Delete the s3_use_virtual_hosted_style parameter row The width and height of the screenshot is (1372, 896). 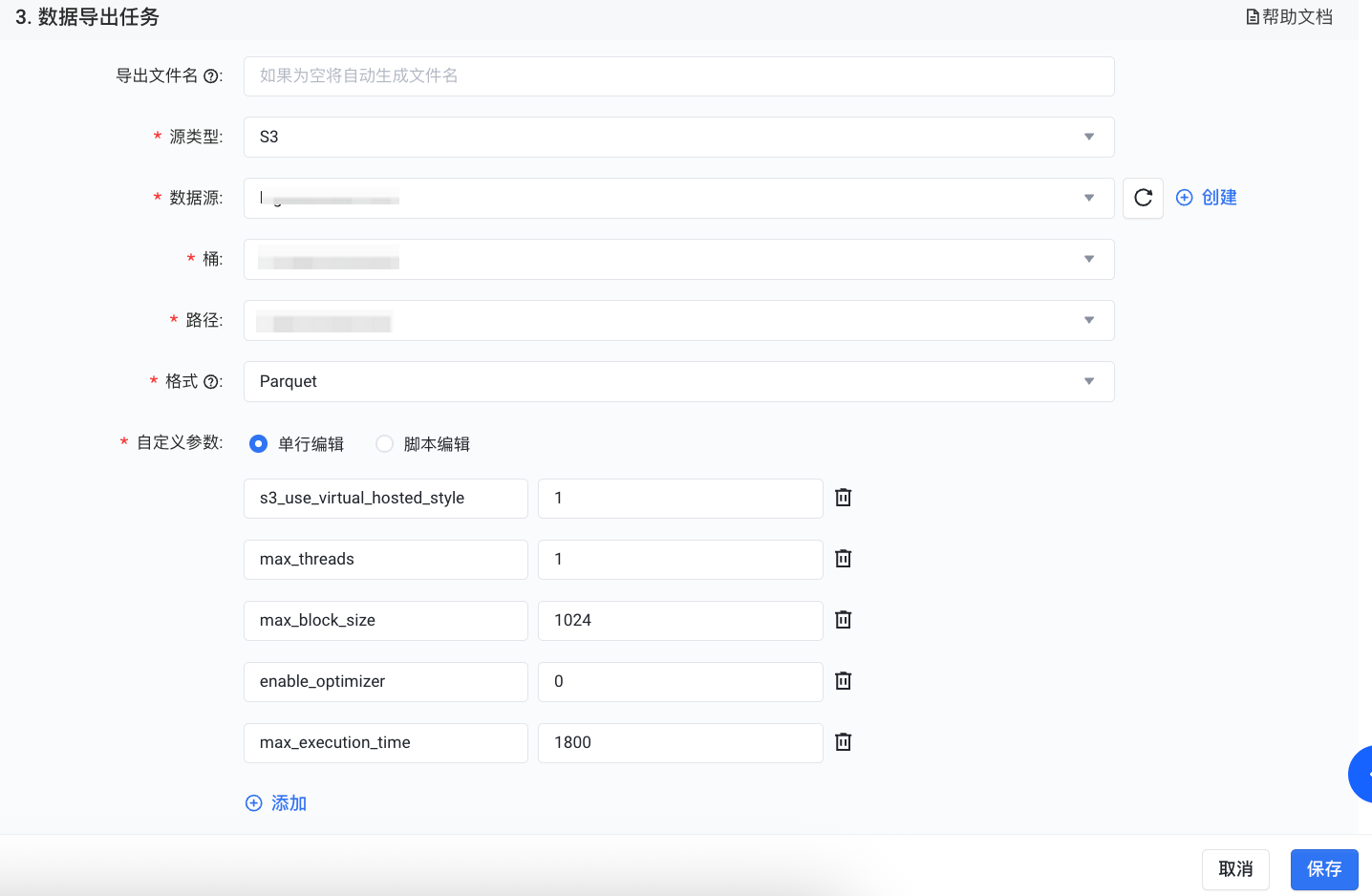(843, 498)
